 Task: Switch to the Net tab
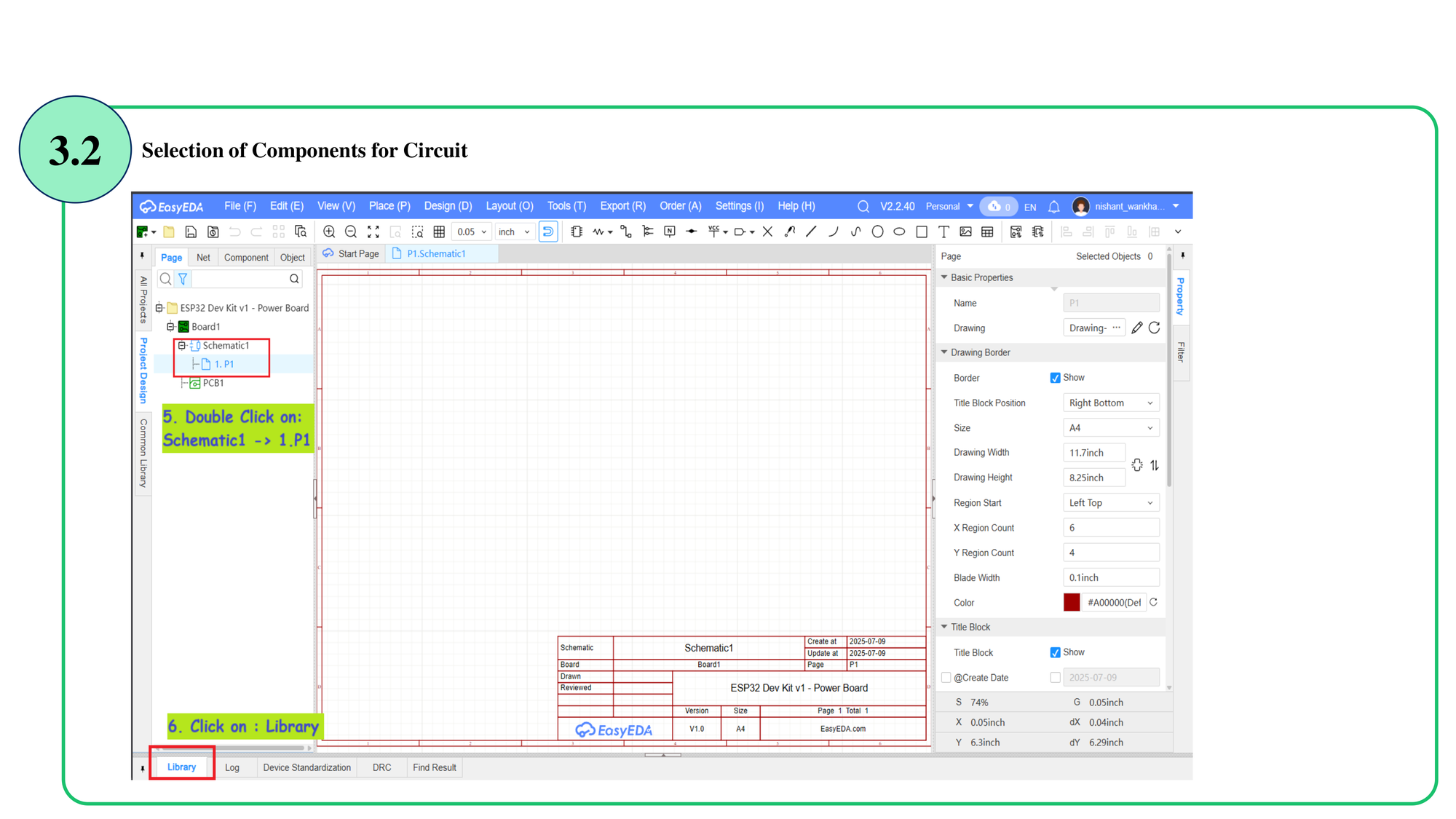(x=203, y=258)
